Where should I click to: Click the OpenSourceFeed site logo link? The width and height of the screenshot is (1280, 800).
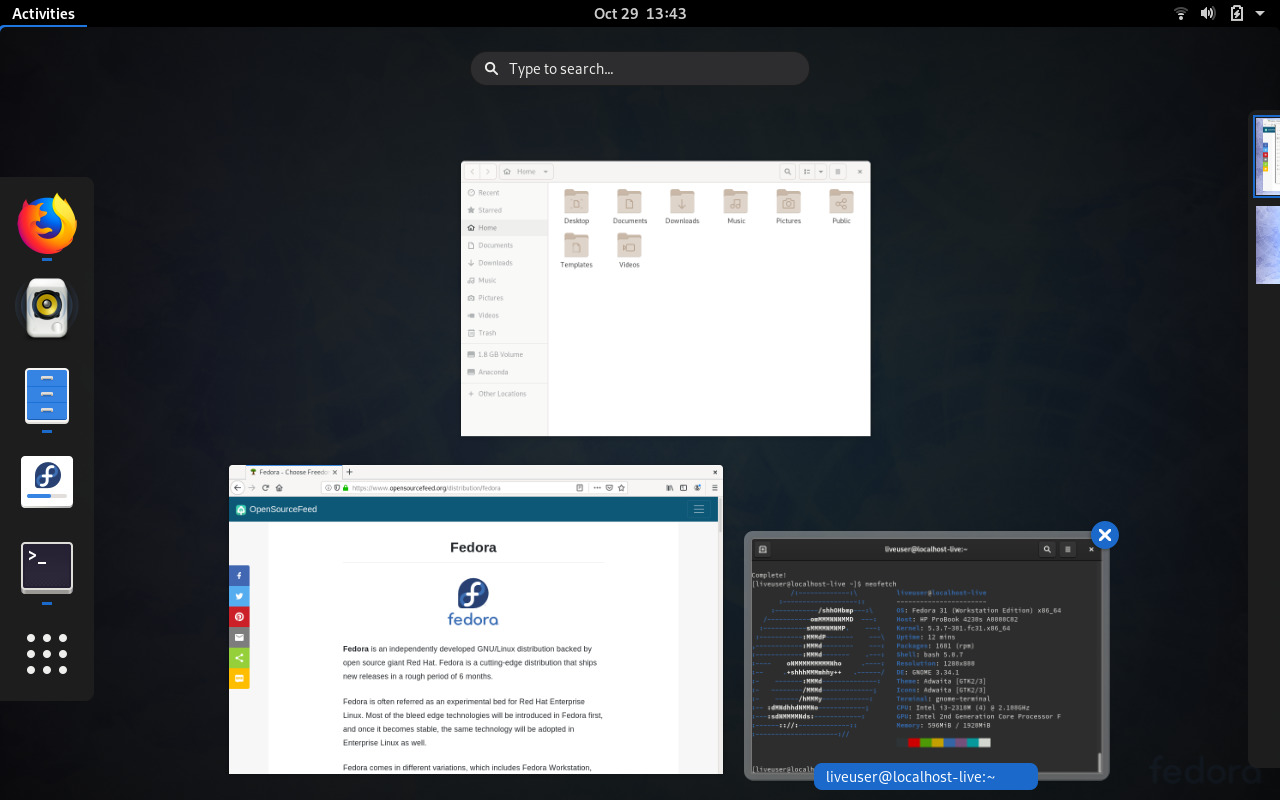click(x=277, y=509)
